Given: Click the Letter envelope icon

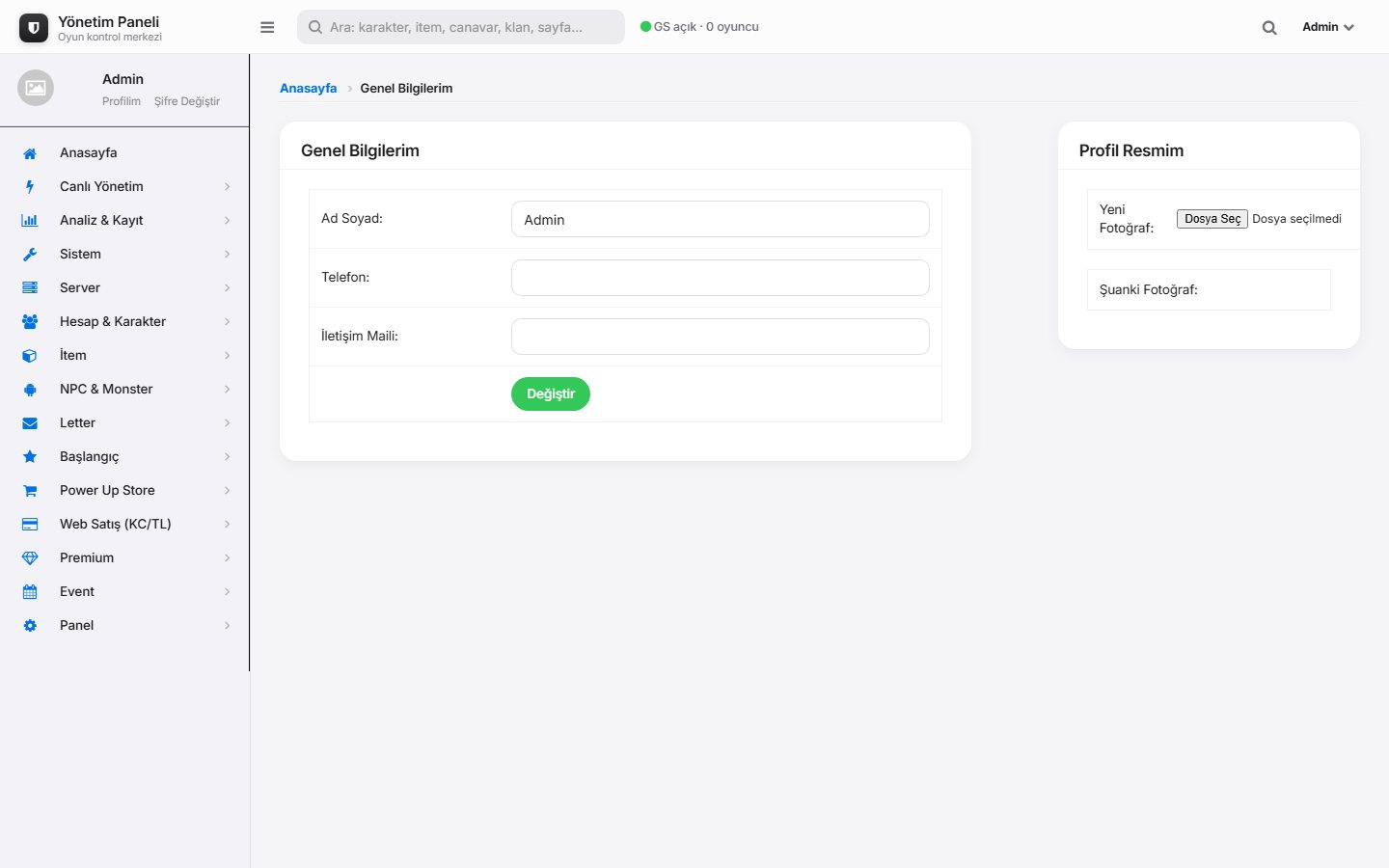Looking at the screenshot, I should pyautogui.click(x=30, y=423).
